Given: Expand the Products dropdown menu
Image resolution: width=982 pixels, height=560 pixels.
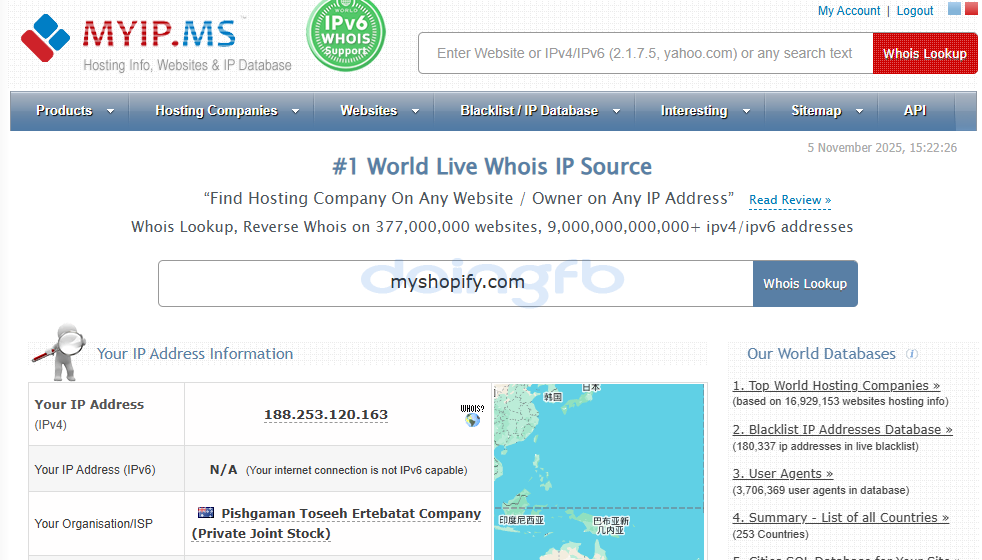Looking at the screenshot, I should click(75, 111).
